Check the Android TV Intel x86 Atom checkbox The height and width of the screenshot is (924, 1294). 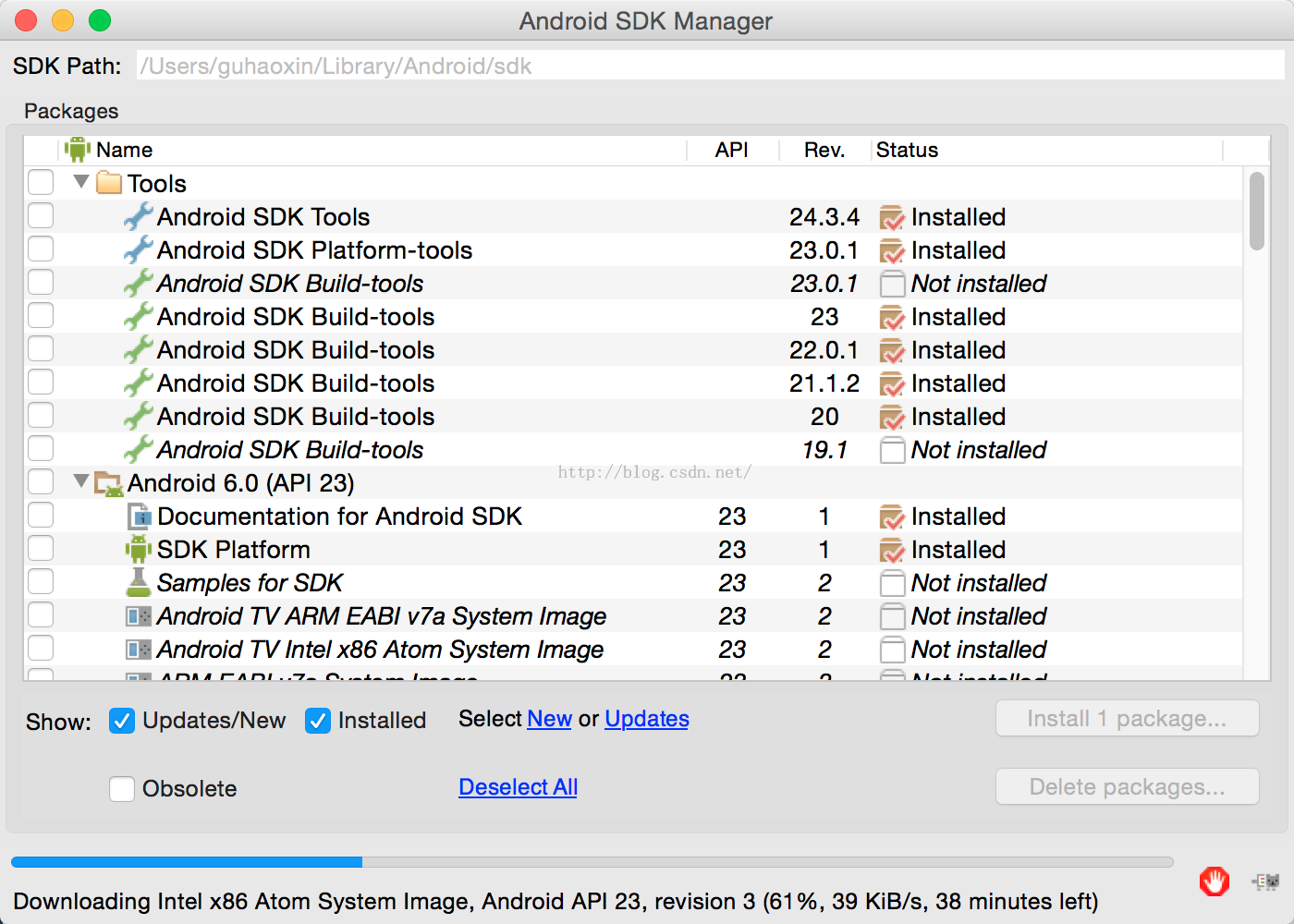coord(41,648)
